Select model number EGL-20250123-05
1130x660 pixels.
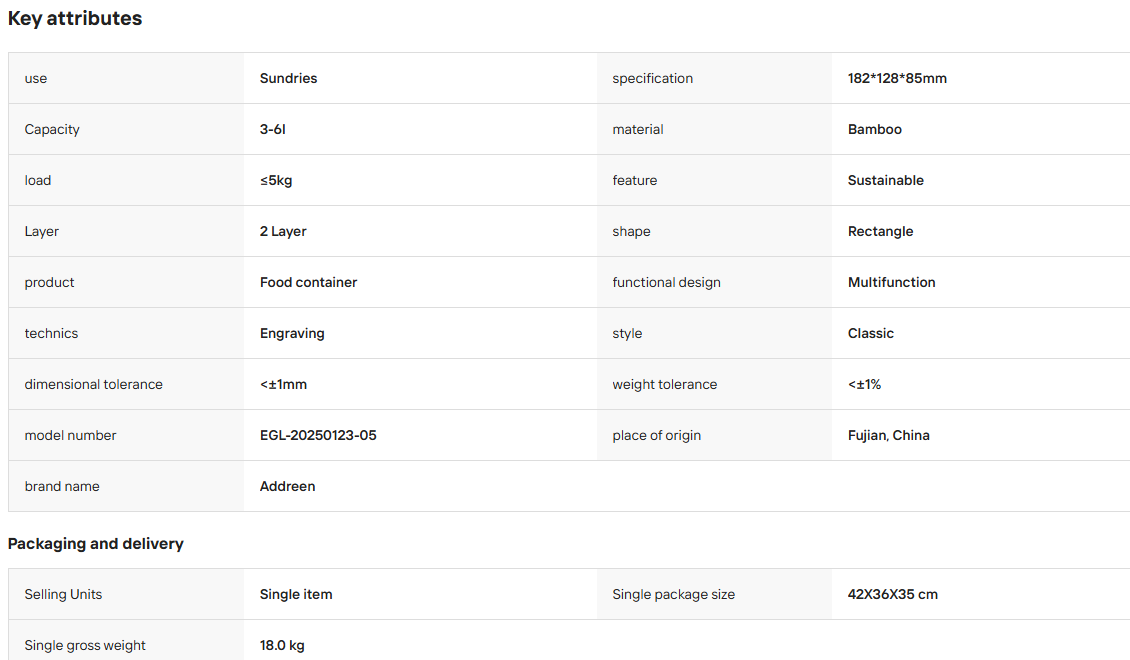(319, 436)
